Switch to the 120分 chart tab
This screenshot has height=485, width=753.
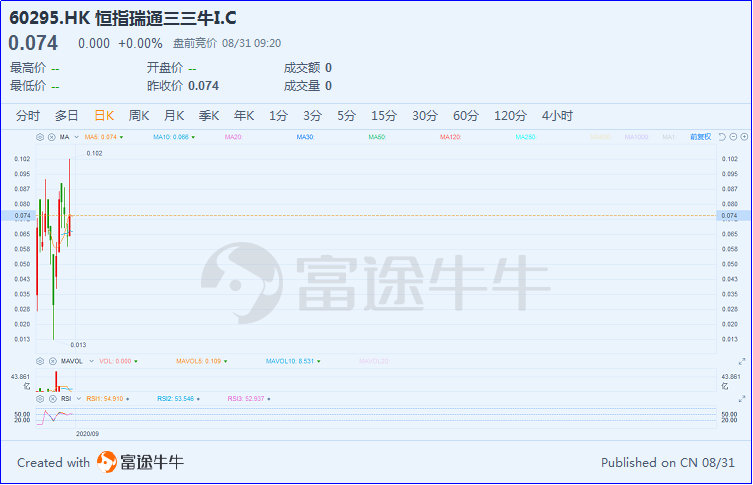point(510,116)
